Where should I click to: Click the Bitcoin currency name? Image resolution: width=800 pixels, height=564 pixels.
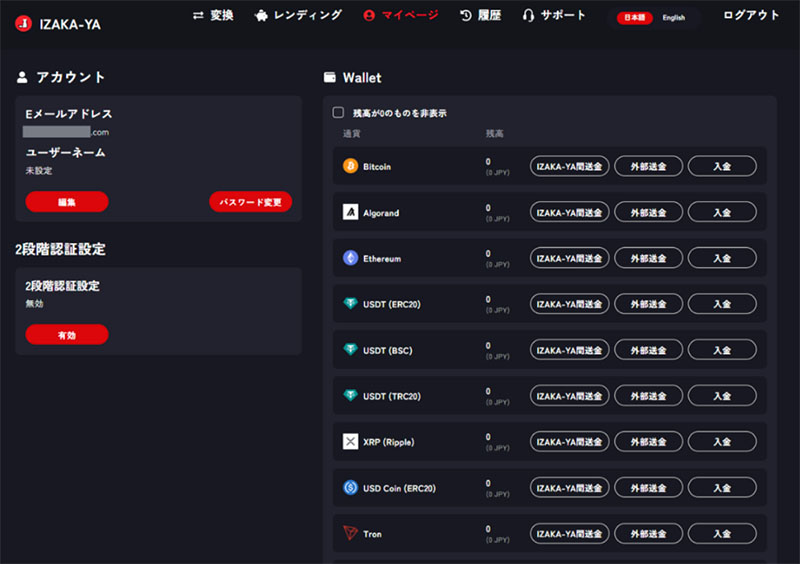coord(377,166)
